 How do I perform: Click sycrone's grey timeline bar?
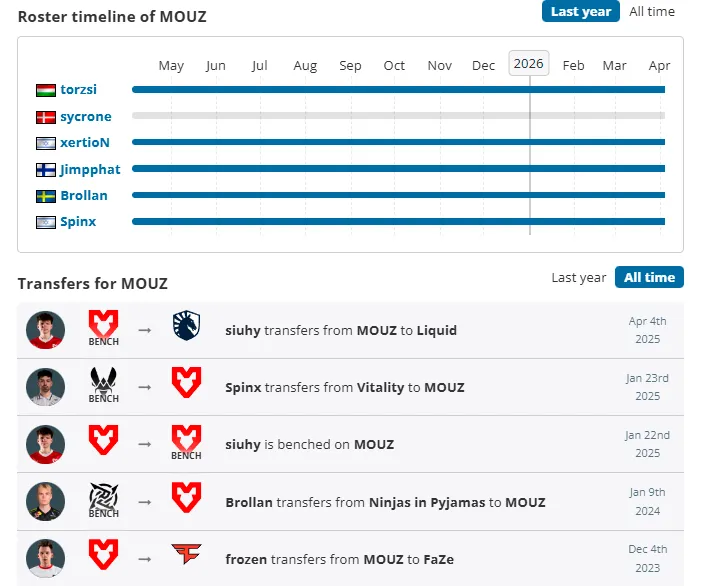click(x=398, y=115)
